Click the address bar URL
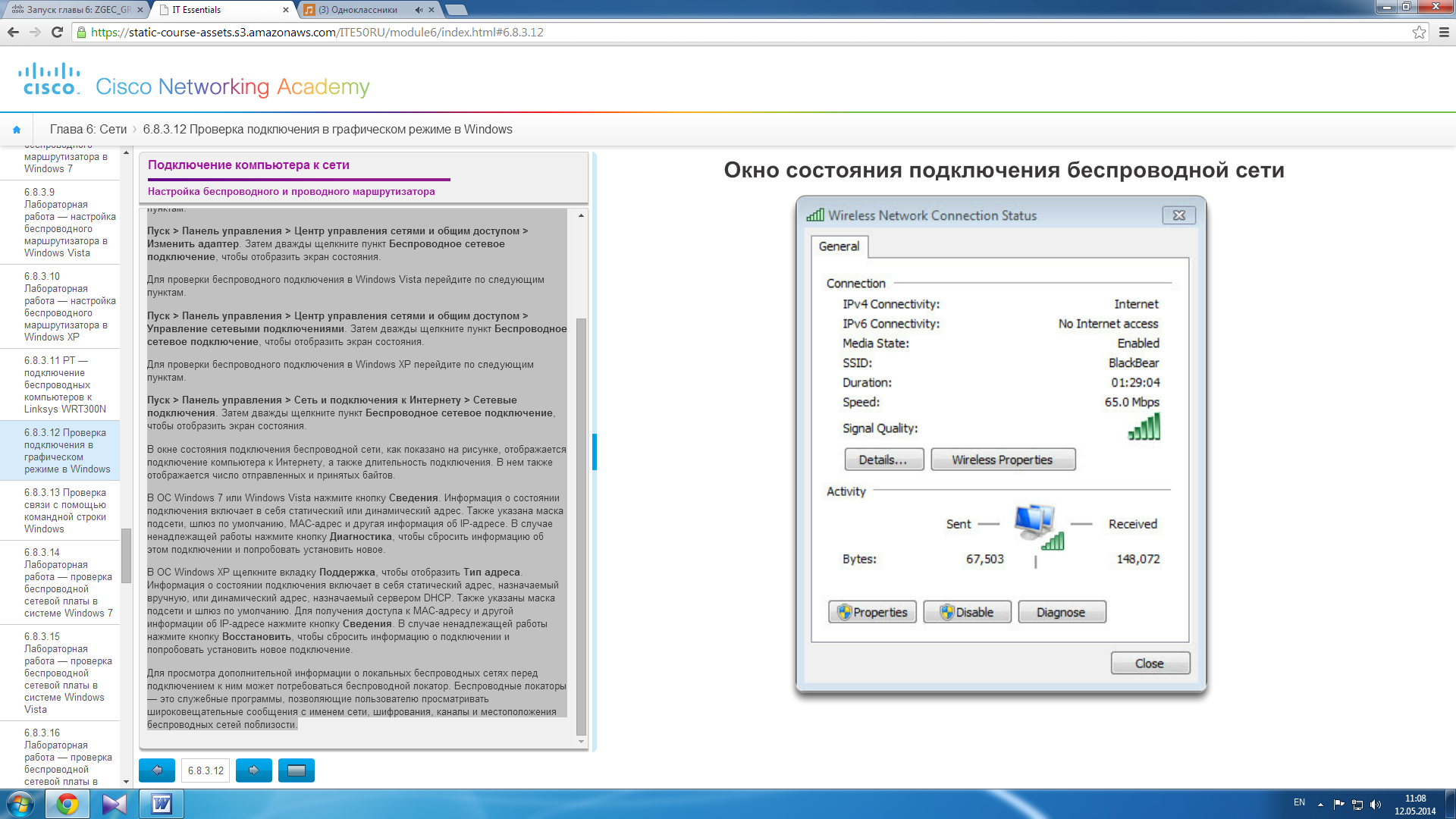1456x819 pixels. click(x=317, y=33)
